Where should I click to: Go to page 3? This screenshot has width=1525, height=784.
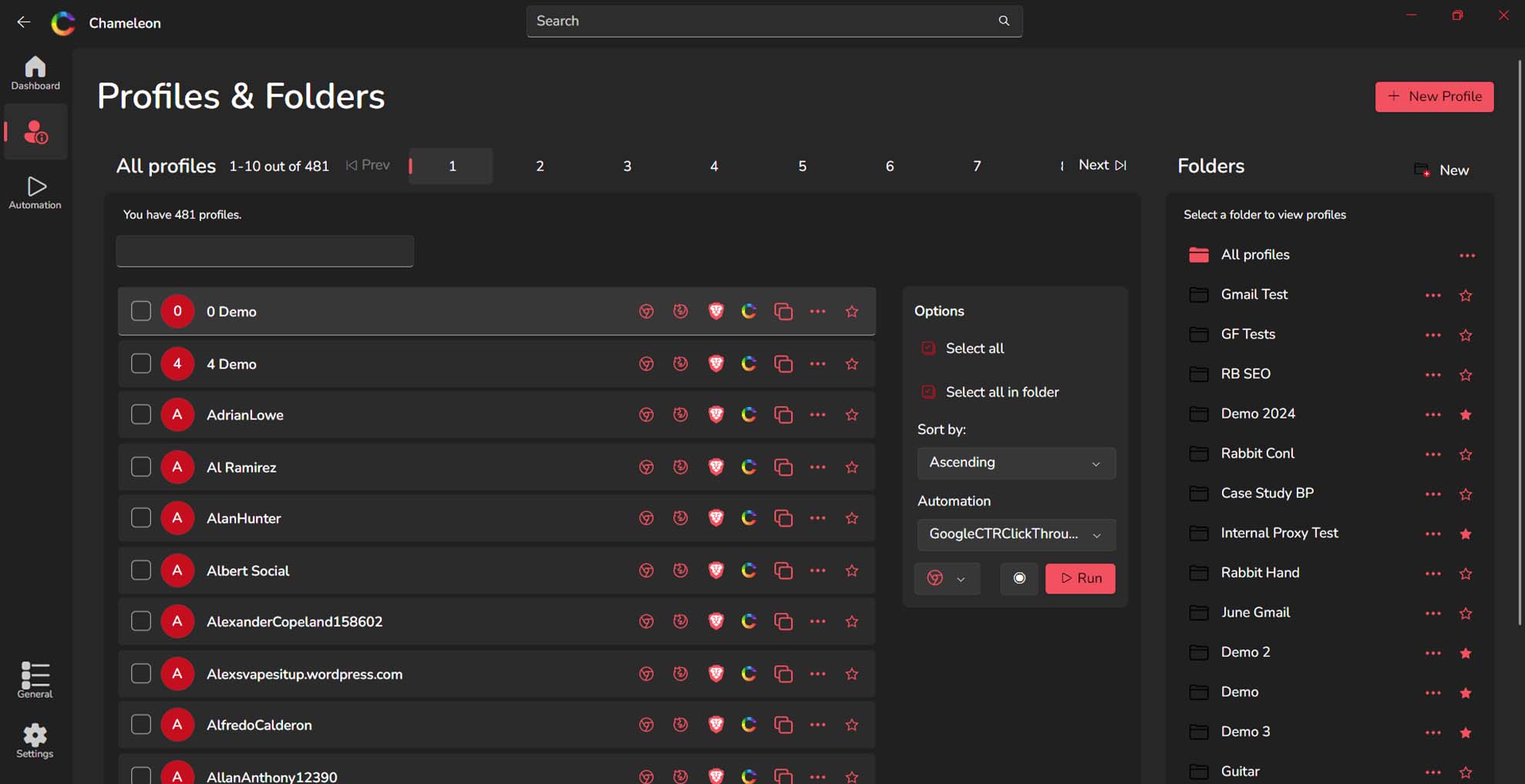point(627,166)
